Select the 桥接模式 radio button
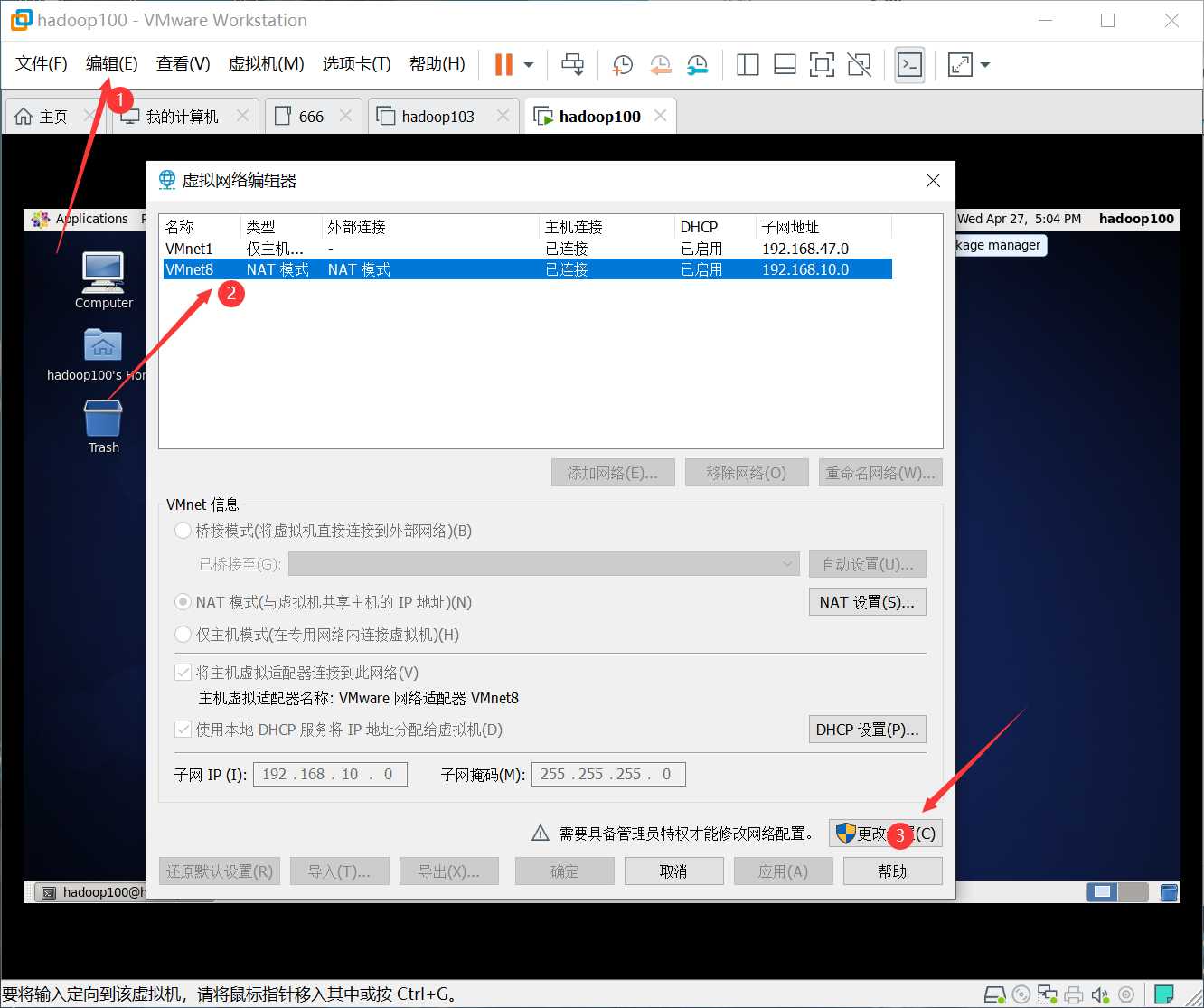 (x=183, y=531)
